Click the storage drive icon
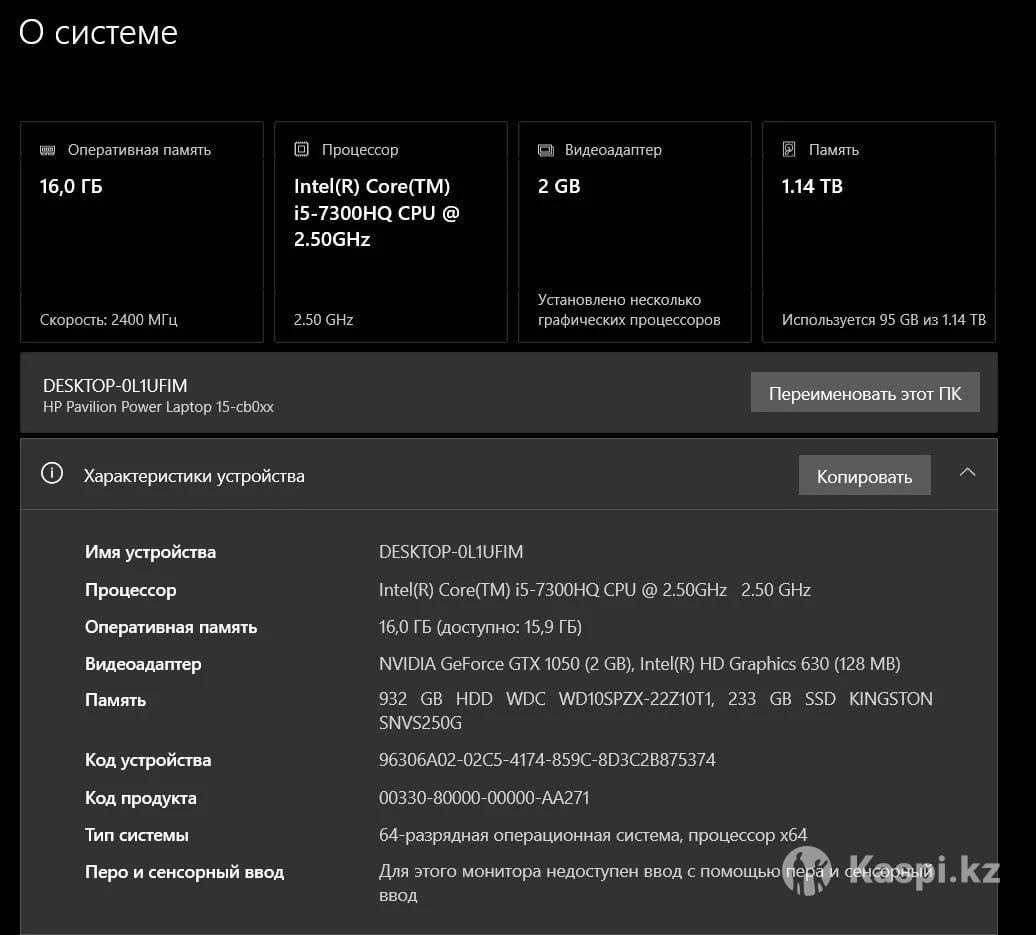This screenshot has height=935, width=1036. (789, 150)
